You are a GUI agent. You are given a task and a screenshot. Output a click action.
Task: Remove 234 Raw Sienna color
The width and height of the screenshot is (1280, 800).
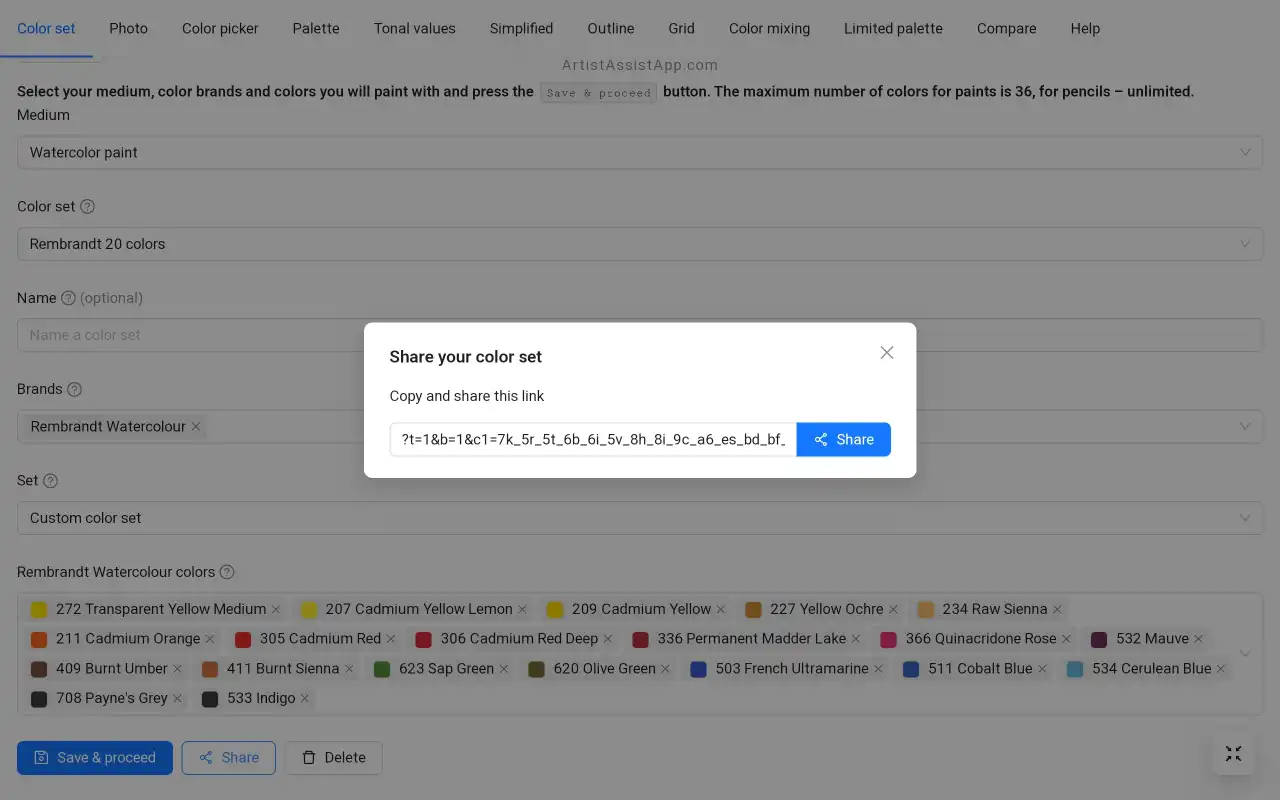1057,609
